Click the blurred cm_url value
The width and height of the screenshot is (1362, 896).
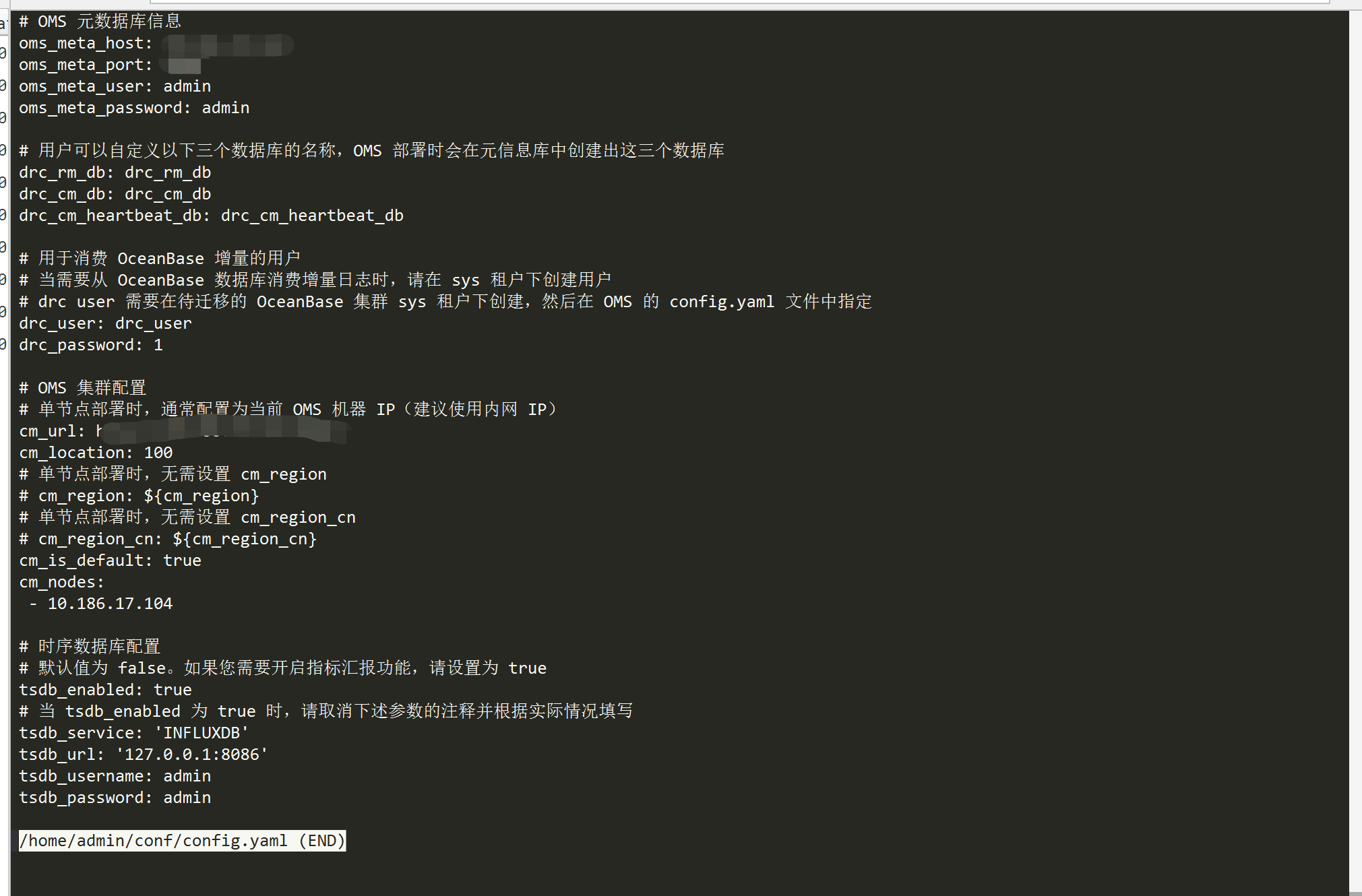pos(222,430)
